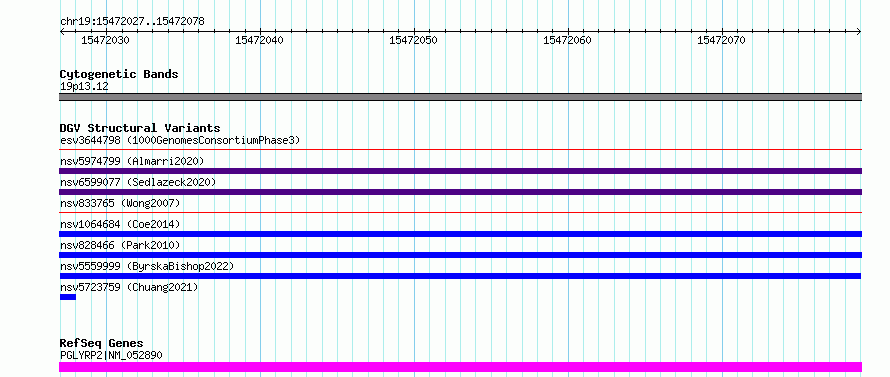This screenshot has width=890, height=377.
Task: Click the gray 19p13.12 cytoband bar
Action: pyautogui.click(x=460, y=97)
